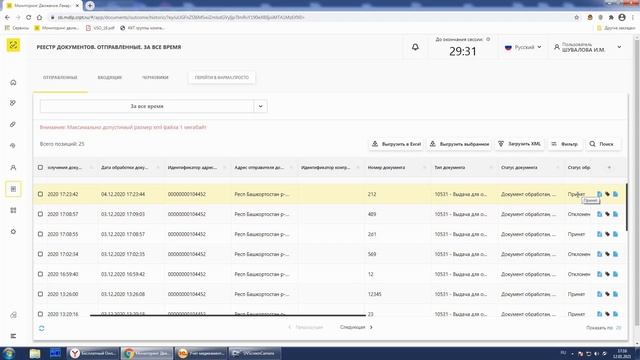The image size is (640, 360).
Task: Click tag icon in document 409 row
Action: pos(607,214)
